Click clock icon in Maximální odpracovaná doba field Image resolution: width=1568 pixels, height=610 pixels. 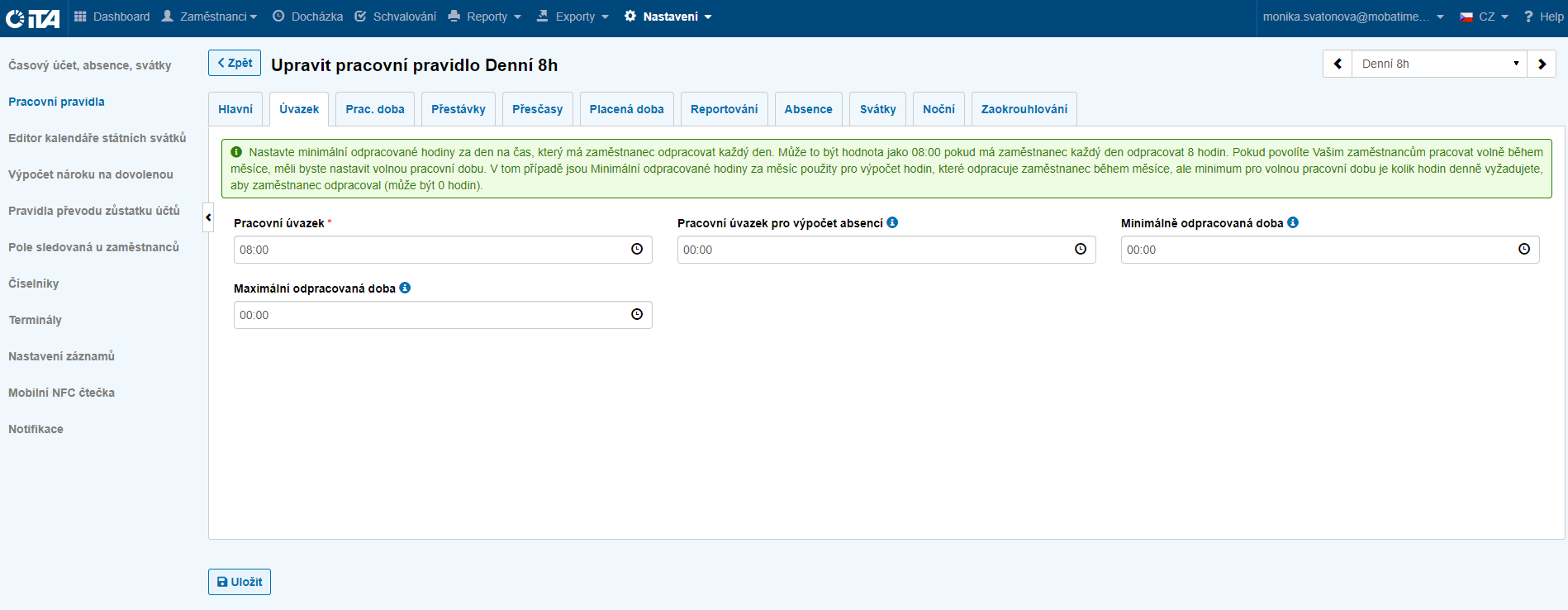click(636, 314)
